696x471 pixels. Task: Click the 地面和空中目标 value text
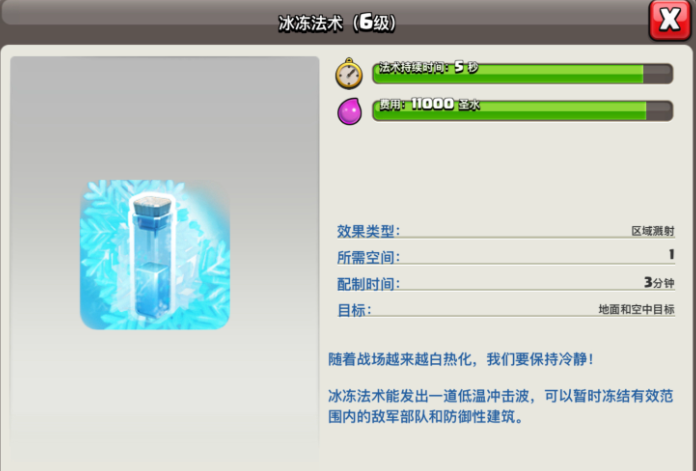pyautogui.click(x=637, y=309)
